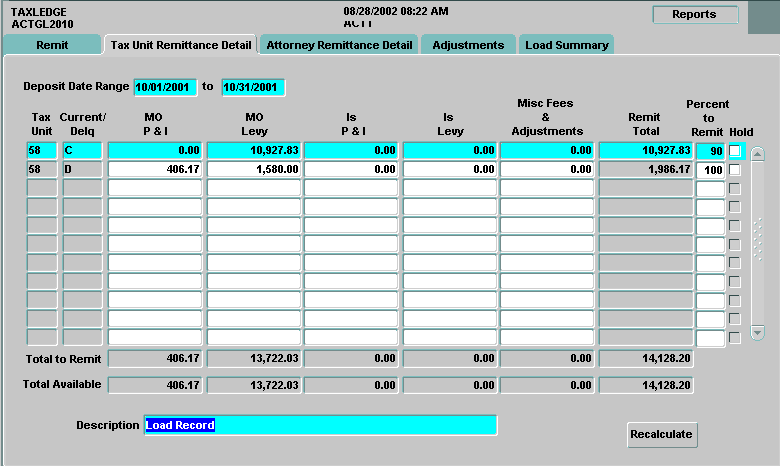Click the scroll up arrow beside the Hold column

click(x=757, y=154)
